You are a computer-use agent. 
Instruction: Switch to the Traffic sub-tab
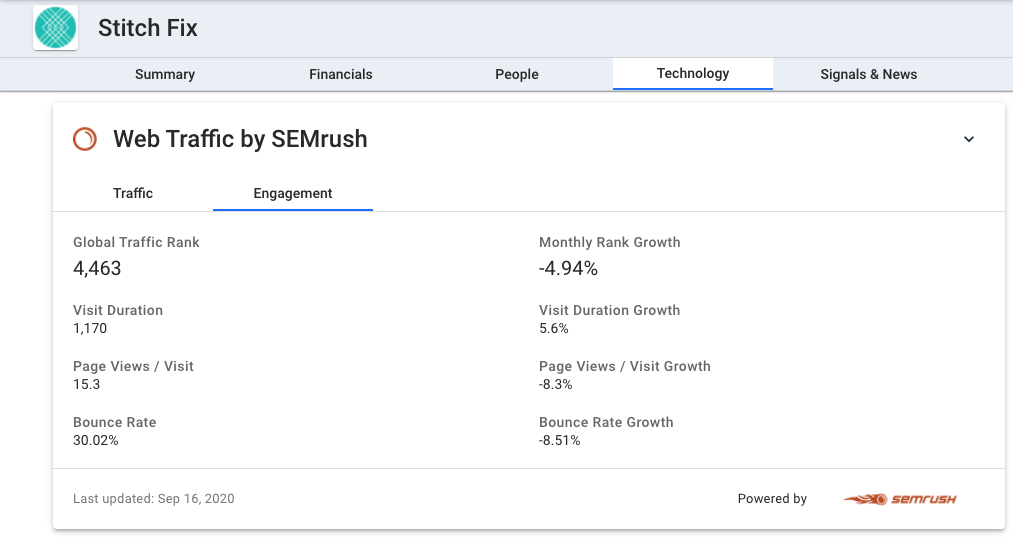coord(133,193)
